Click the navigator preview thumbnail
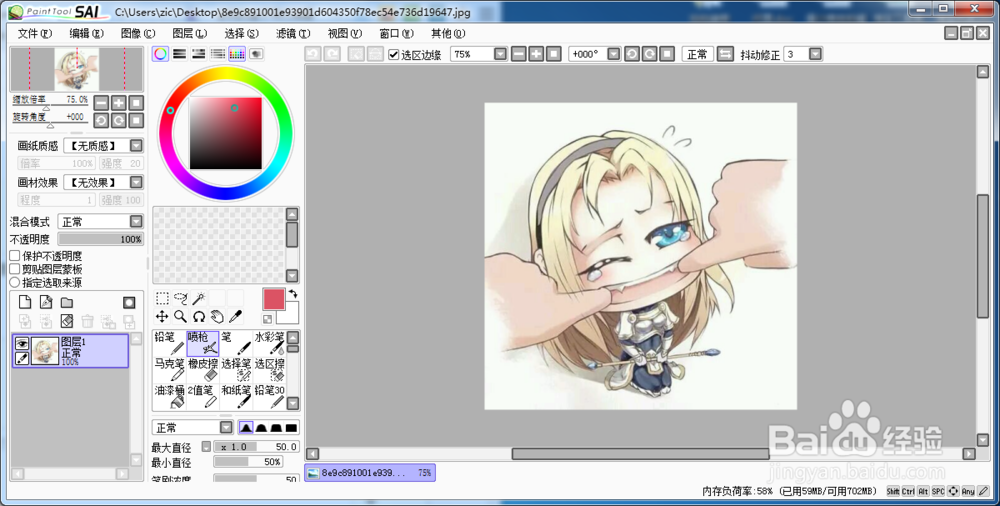 coord(77,69)
